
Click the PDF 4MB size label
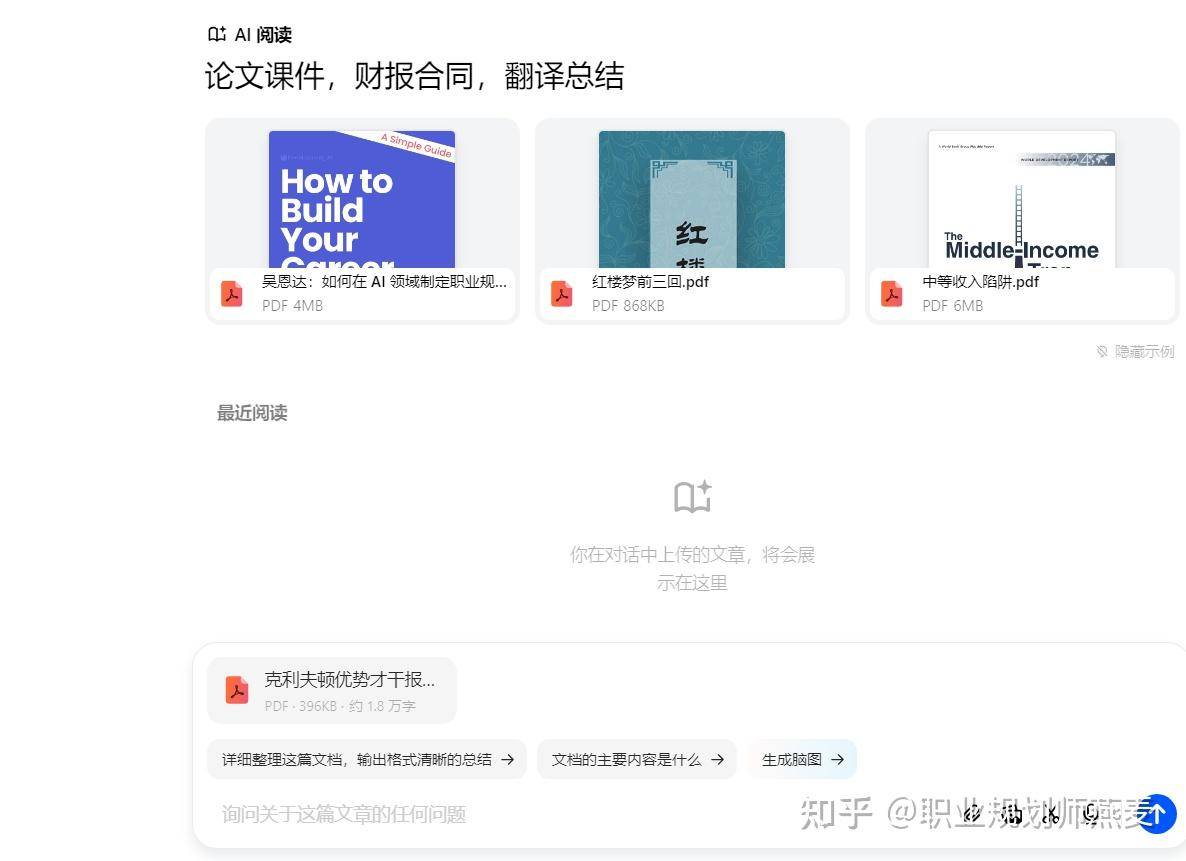coord(292,306)
